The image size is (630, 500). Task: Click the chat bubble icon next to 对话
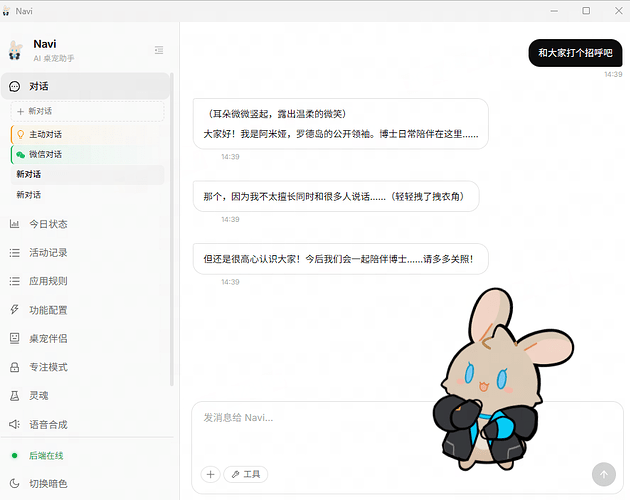[x=14, y=86]
